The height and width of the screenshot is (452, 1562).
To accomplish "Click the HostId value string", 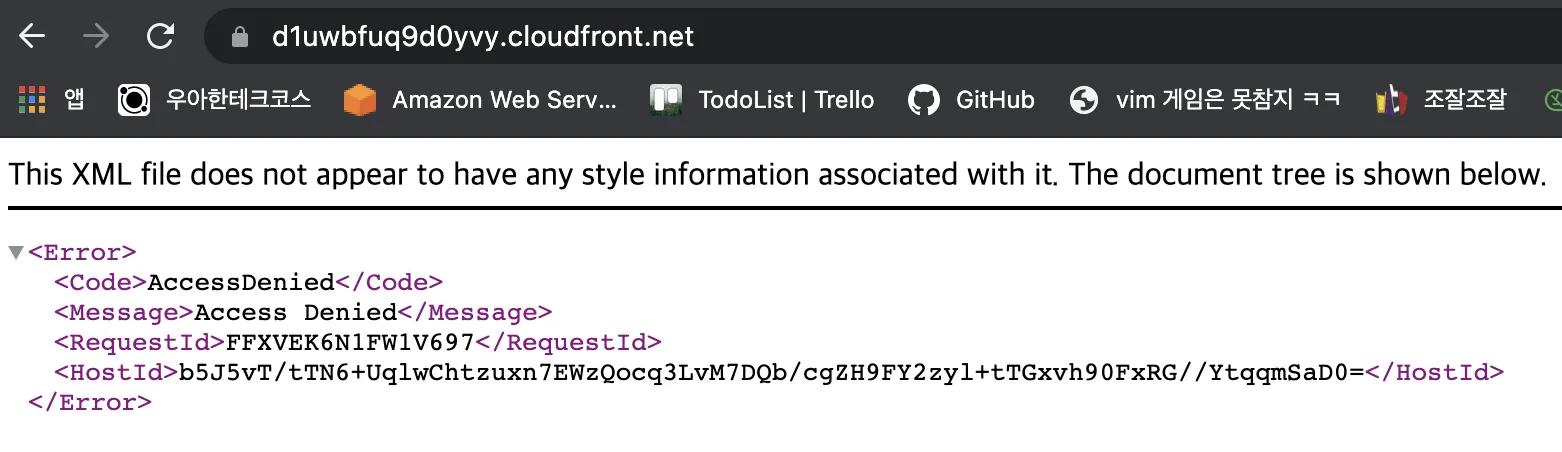I will coord(771,373).
